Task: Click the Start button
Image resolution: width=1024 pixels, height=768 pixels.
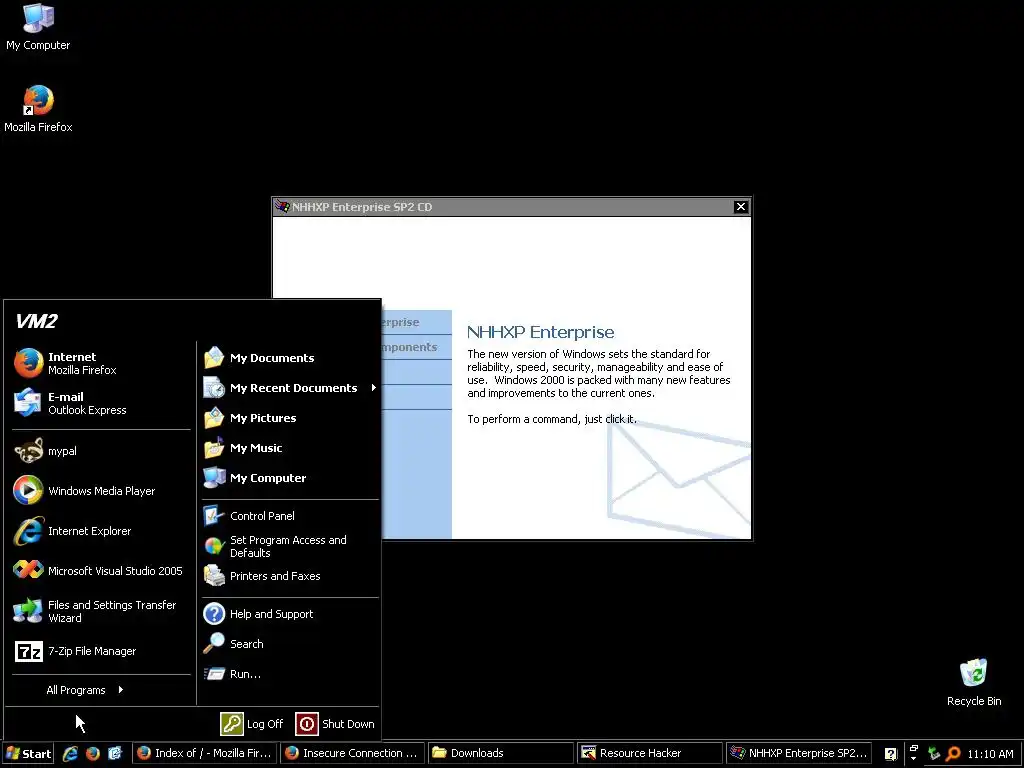Action: 27,753
